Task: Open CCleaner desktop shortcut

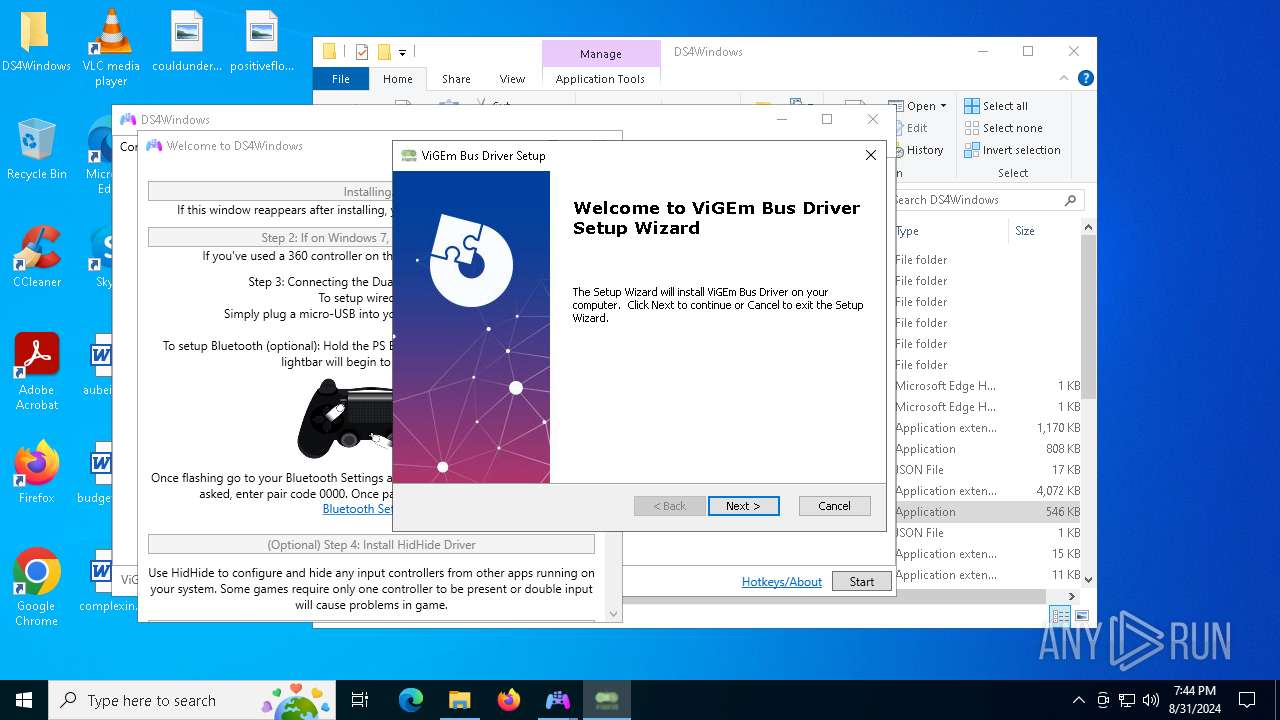Action: (37, 257)
